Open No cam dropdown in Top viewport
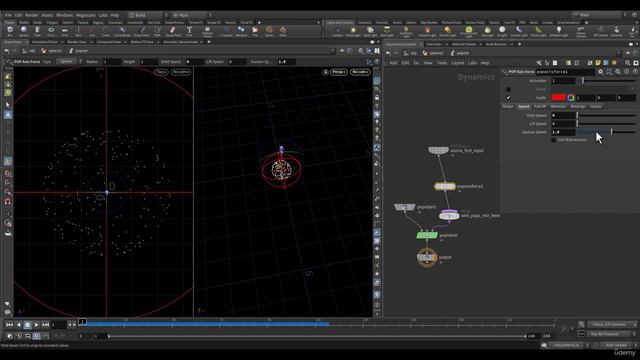Image resolution: width=640 pixels, height=360 pixels. [x=181, y=72]
